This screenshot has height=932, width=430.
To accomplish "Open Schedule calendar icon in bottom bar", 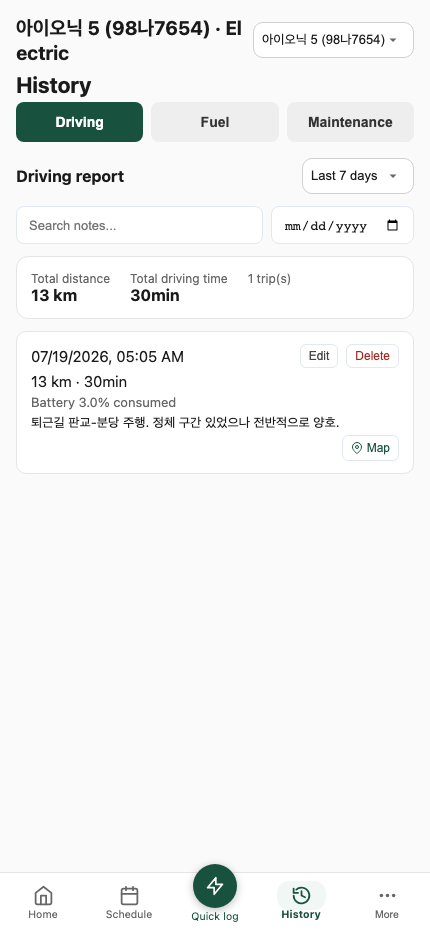I will [129, 895].
